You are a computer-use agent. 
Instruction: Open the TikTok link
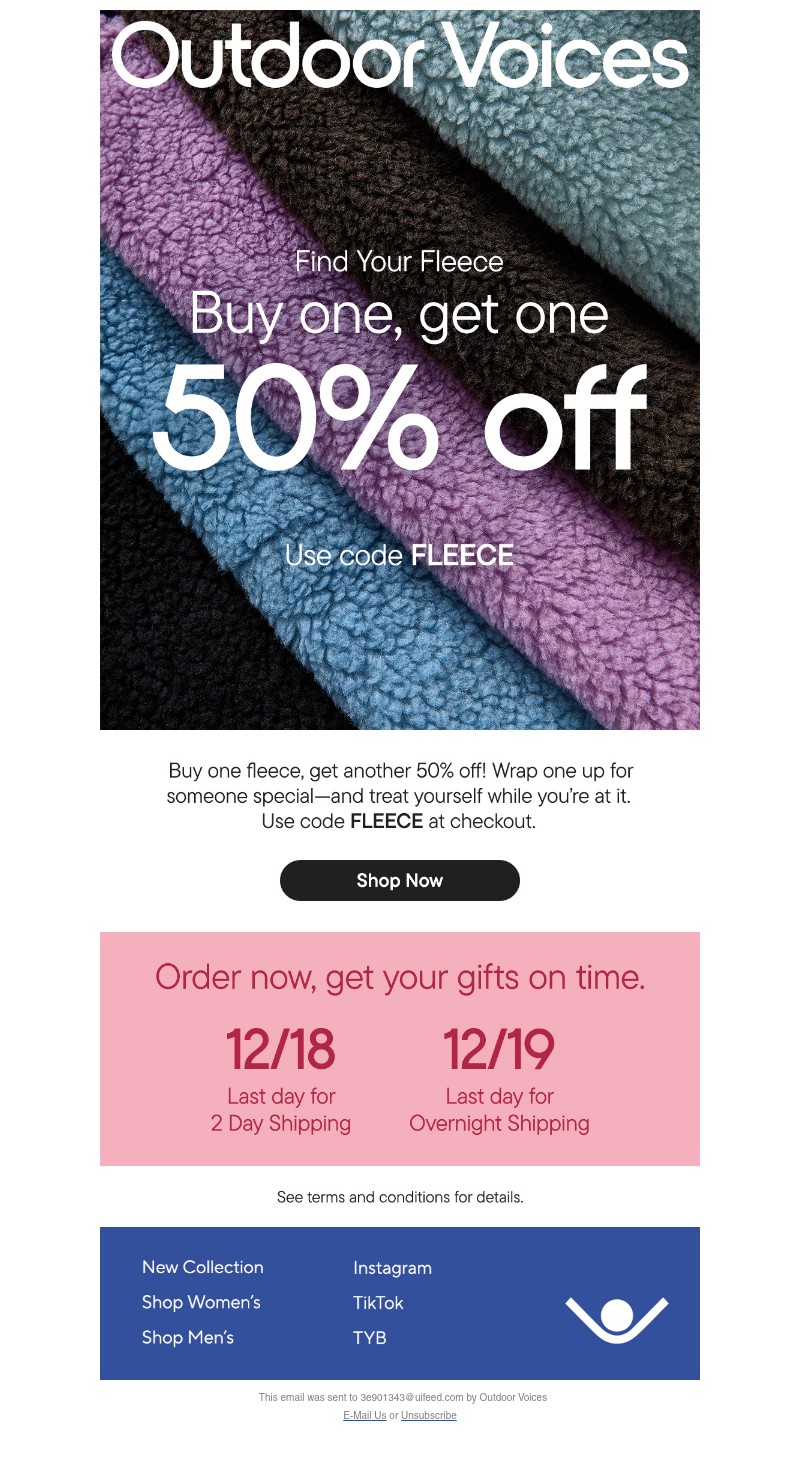pos(378,1302)
